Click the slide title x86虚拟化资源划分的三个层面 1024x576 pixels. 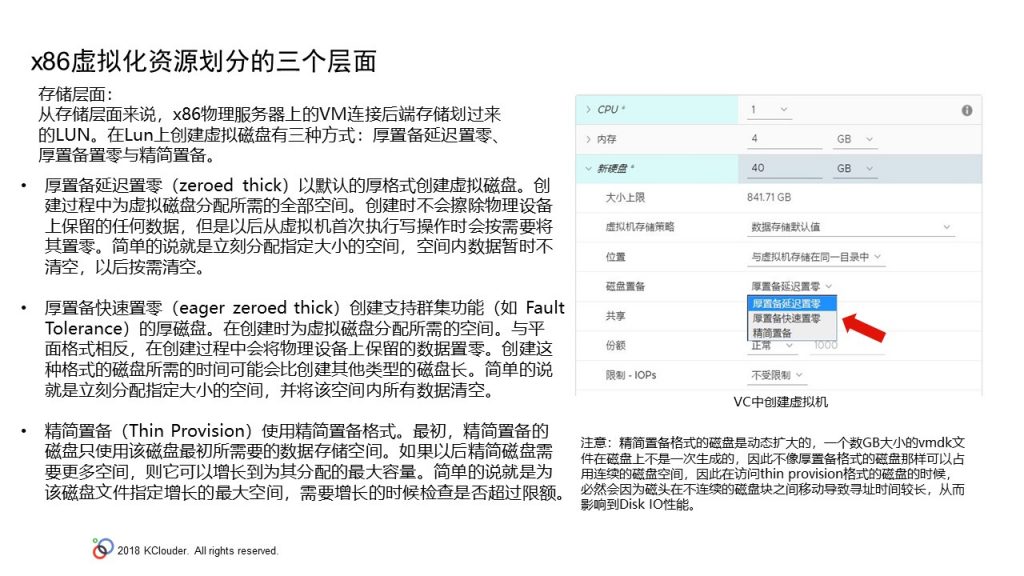pyautogui.click(x=204, y=61)
